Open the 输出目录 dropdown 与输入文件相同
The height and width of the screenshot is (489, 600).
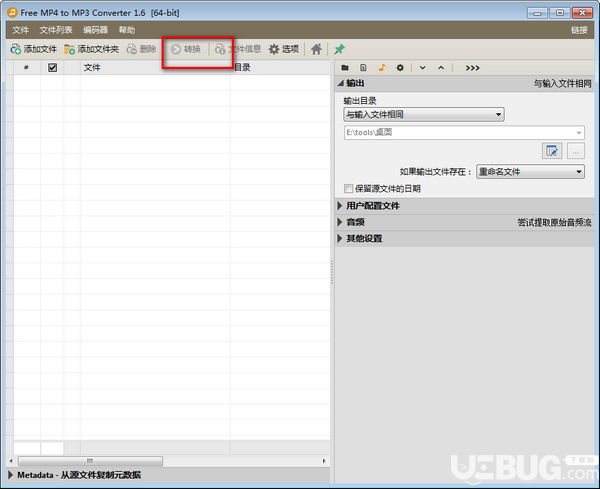coord(424,114)
